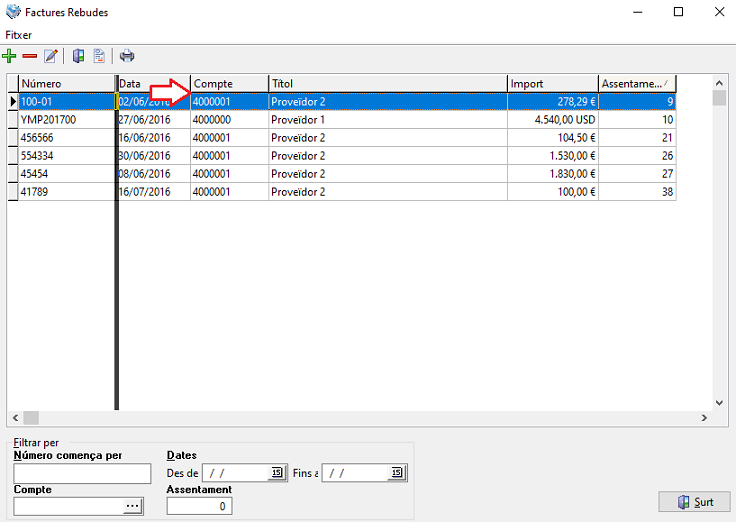
Task: Click the document sheet icon in the toolbar
Action: click(x=99, y=56)
